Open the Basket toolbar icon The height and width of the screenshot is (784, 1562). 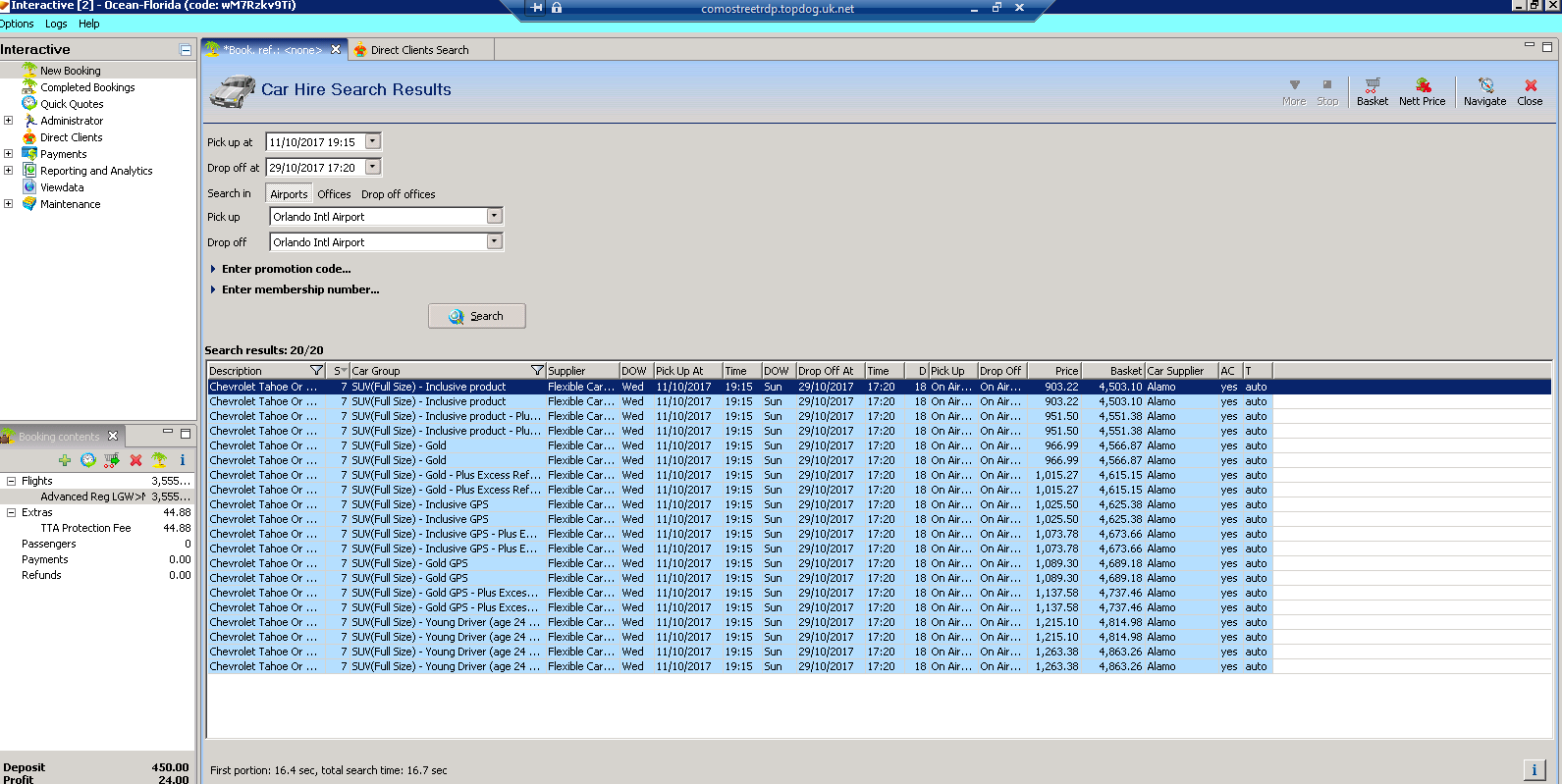(1372, 85)
